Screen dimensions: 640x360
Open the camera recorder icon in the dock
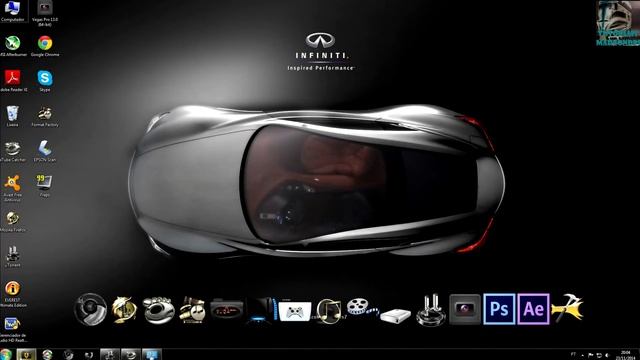[465, 309]
